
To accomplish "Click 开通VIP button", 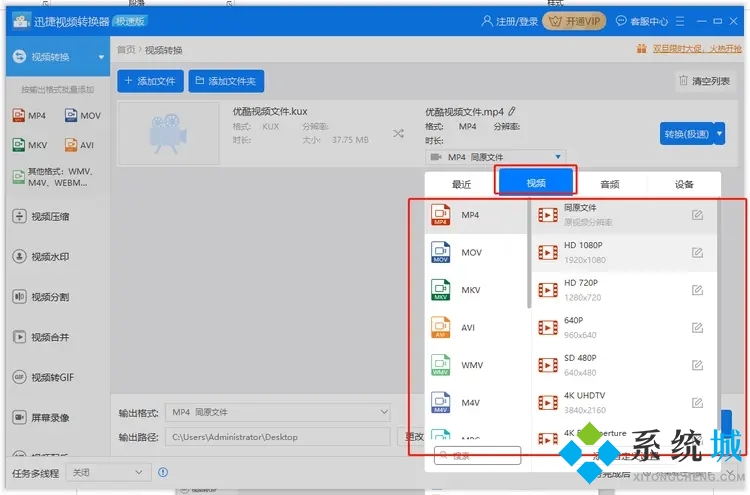I will click(574, 21).
